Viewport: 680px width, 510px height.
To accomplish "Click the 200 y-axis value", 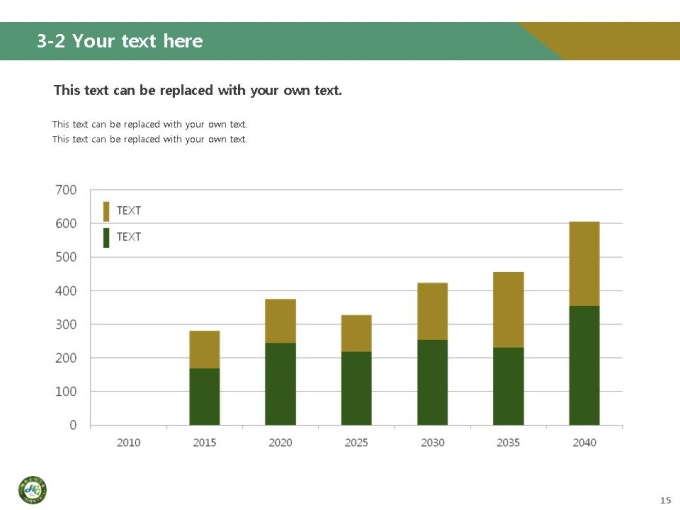I will 66,358.
